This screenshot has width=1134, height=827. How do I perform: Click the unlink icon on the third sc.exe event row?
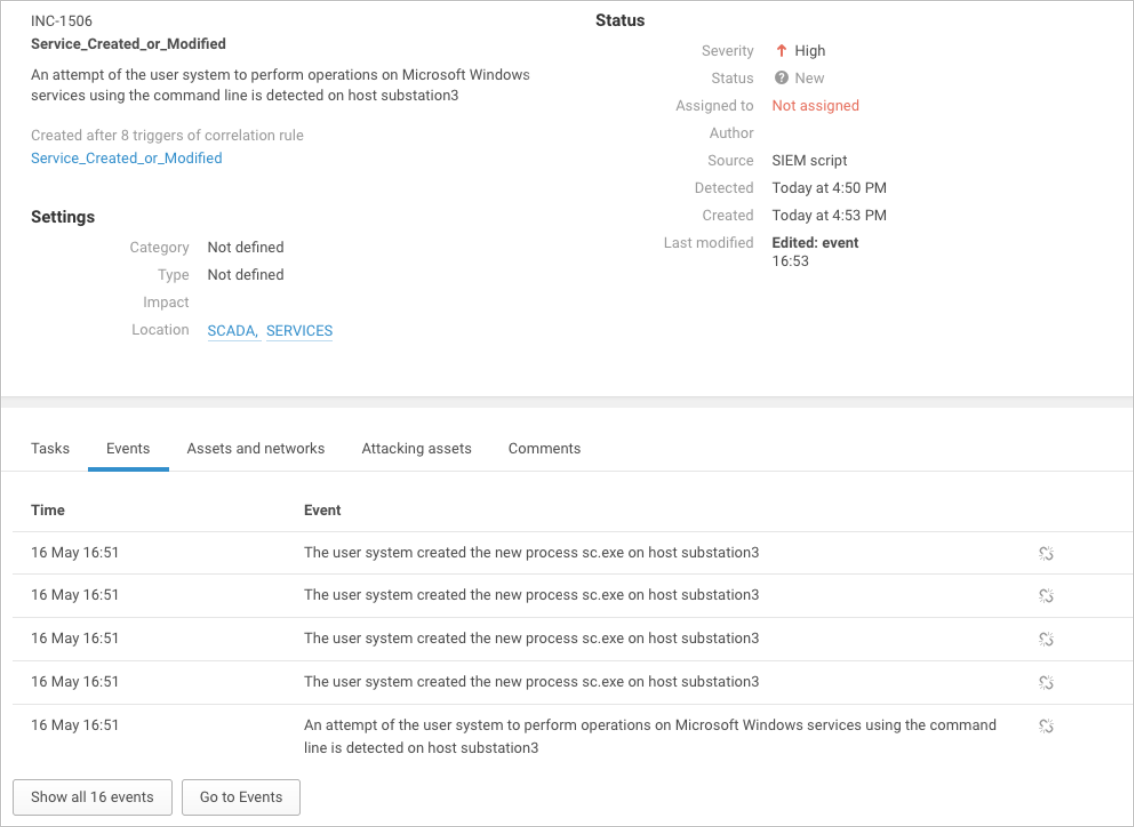tap(1046, 639)
